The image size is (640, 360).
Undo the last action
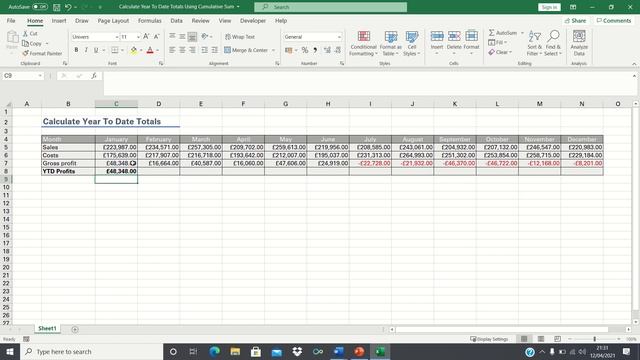pos(68,7)
